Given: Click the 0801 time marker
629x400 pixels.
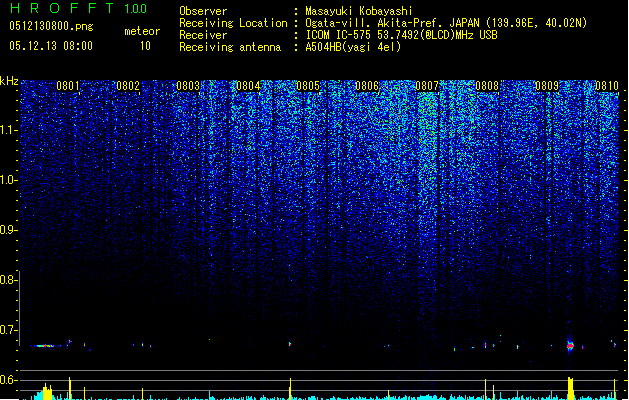Looking at the screenshot, I should pos(68,86).
